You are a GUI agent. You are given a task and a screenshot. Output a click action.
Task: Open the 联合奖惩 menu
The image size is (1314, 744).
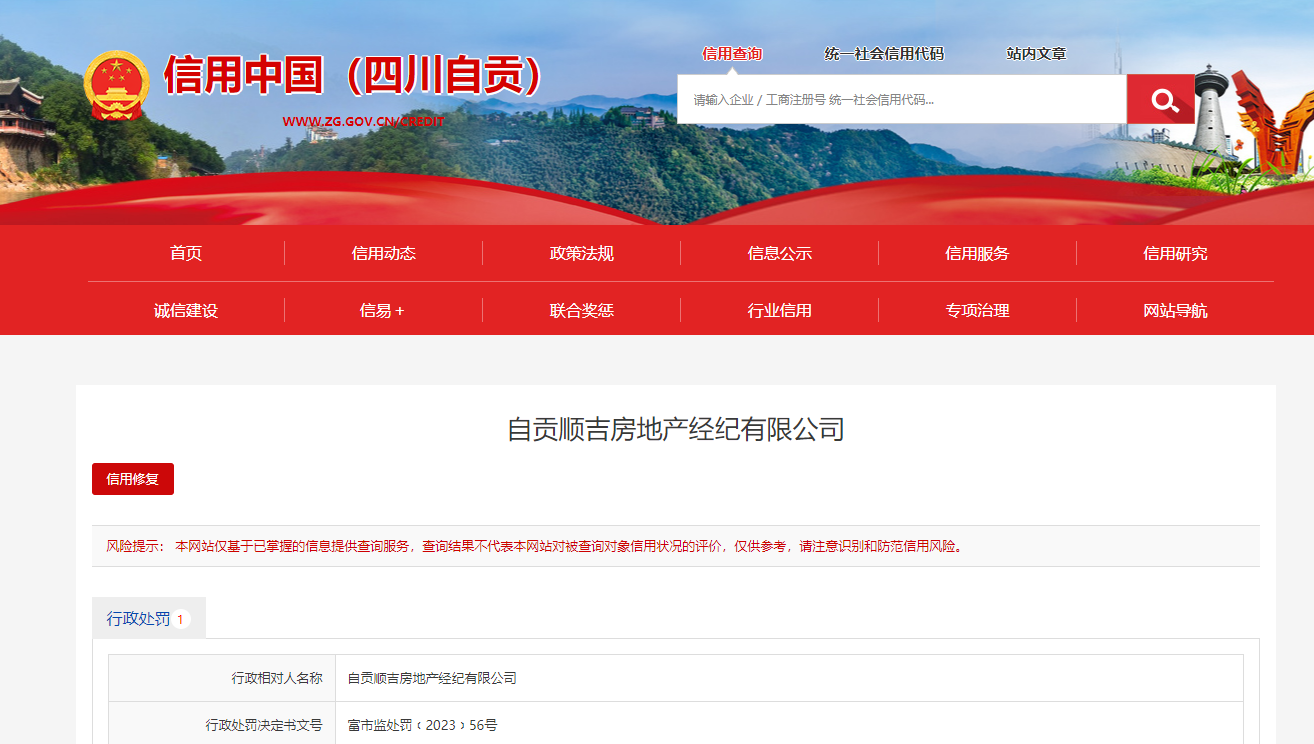[582, 310]
